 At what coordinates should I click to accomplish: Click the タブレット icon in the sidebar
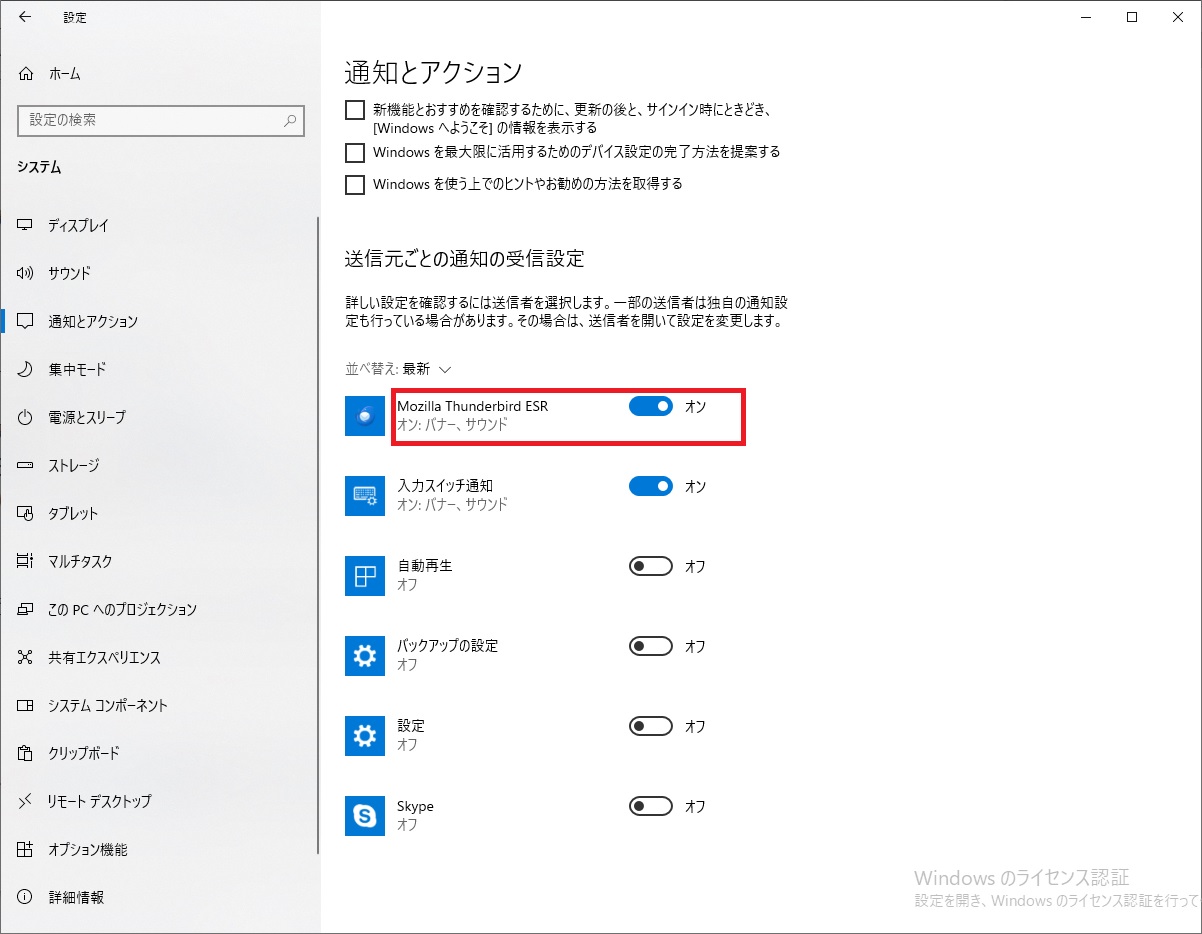click(x=26, y=513)
